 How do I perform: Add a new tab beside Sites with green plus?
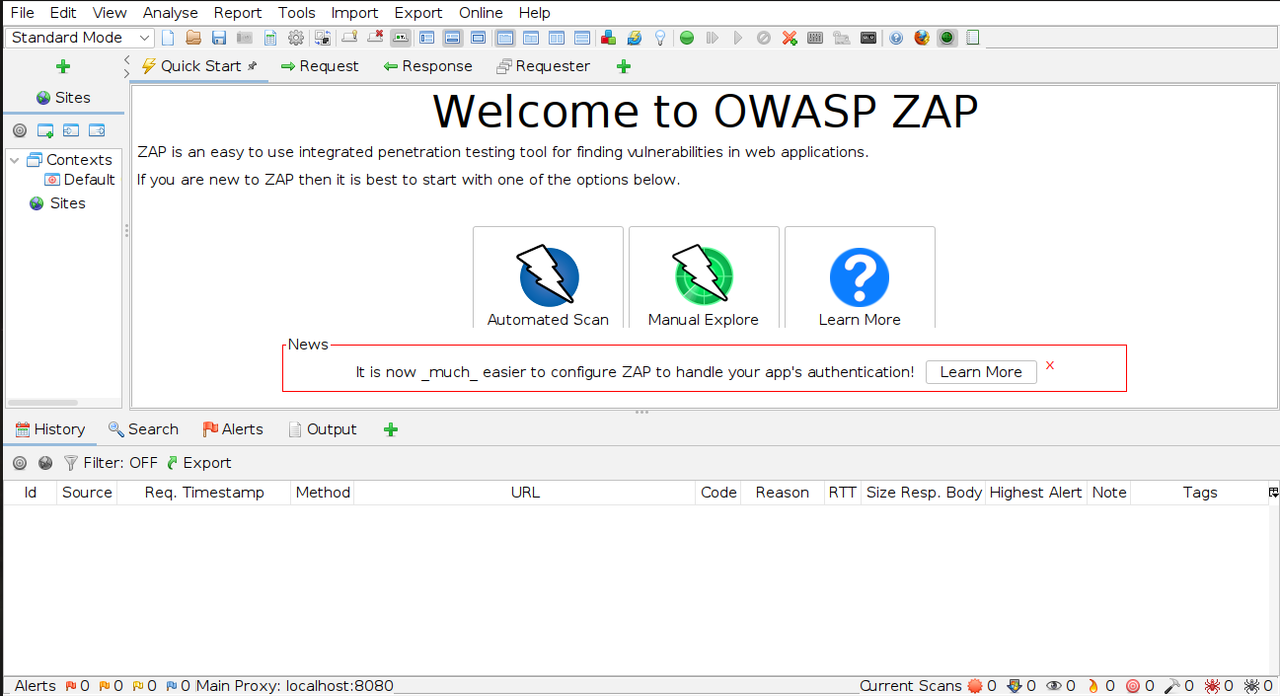coord(63,67)
